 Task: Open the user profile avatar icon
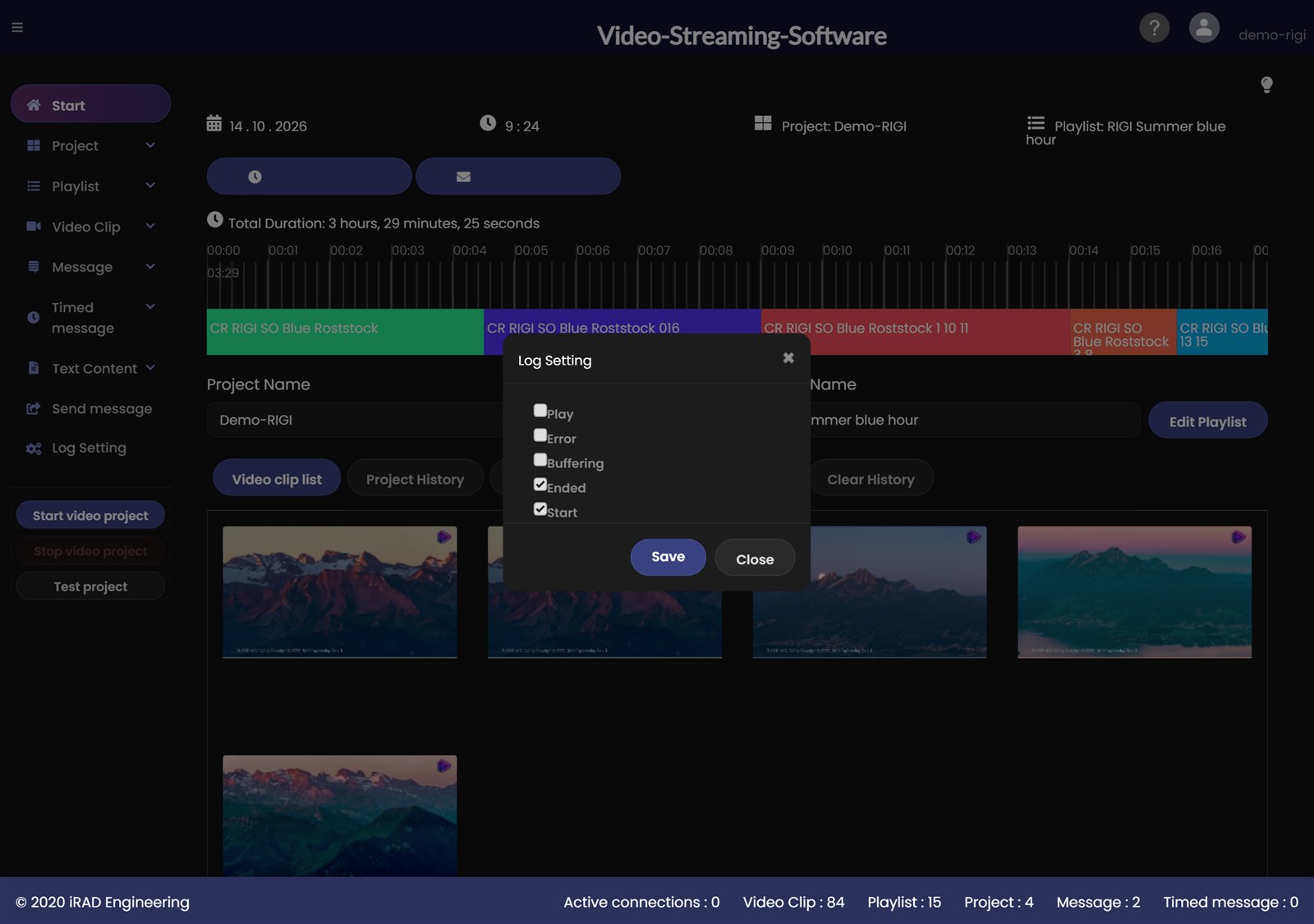tap(1204, 28)
